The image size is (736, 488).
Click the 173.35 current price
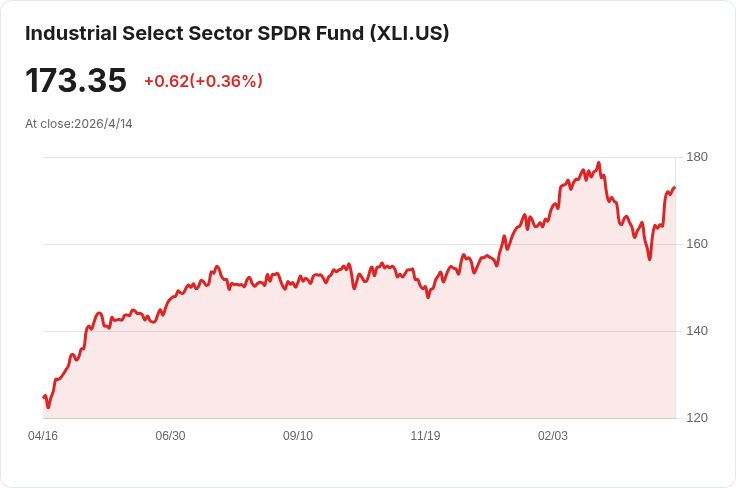[76, 80]
